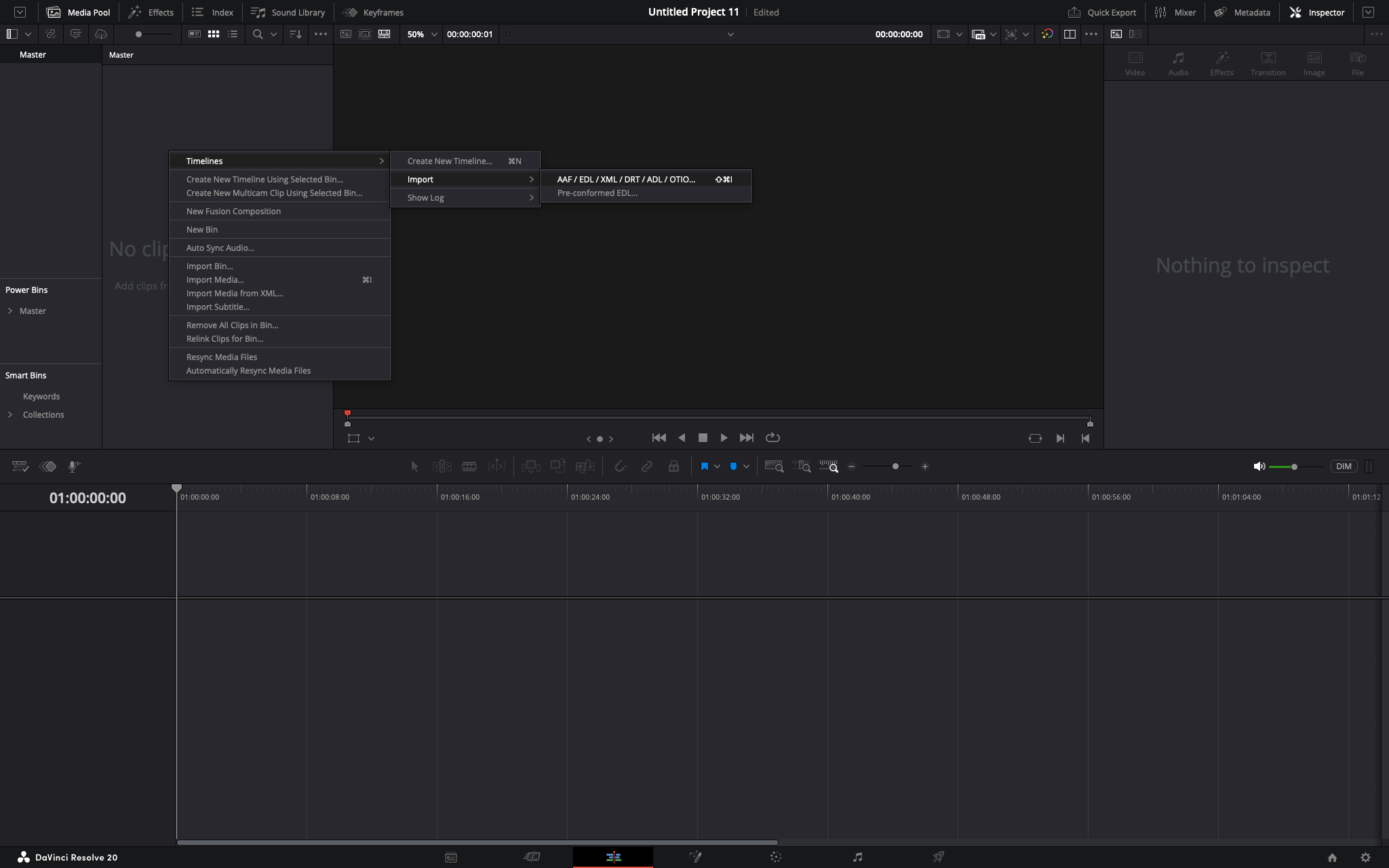The height and width of the screenshot is (868, 1389).
Task: Open the Media page icon in bottom bar
Action: [x=451, y=857]
